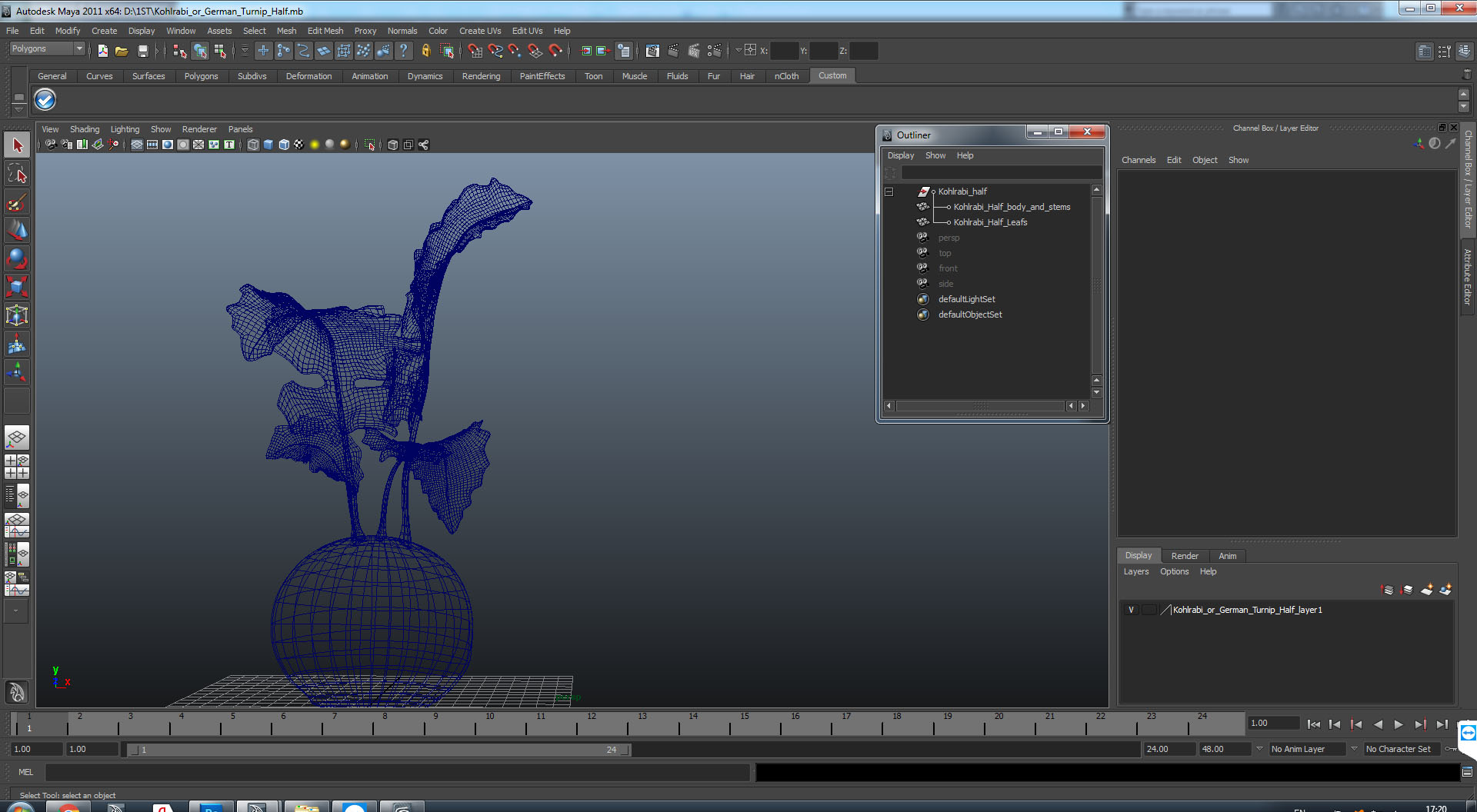Select the Universal Manipulator tool
This screenshot has width=1477, height=812.
click(17, 315)
